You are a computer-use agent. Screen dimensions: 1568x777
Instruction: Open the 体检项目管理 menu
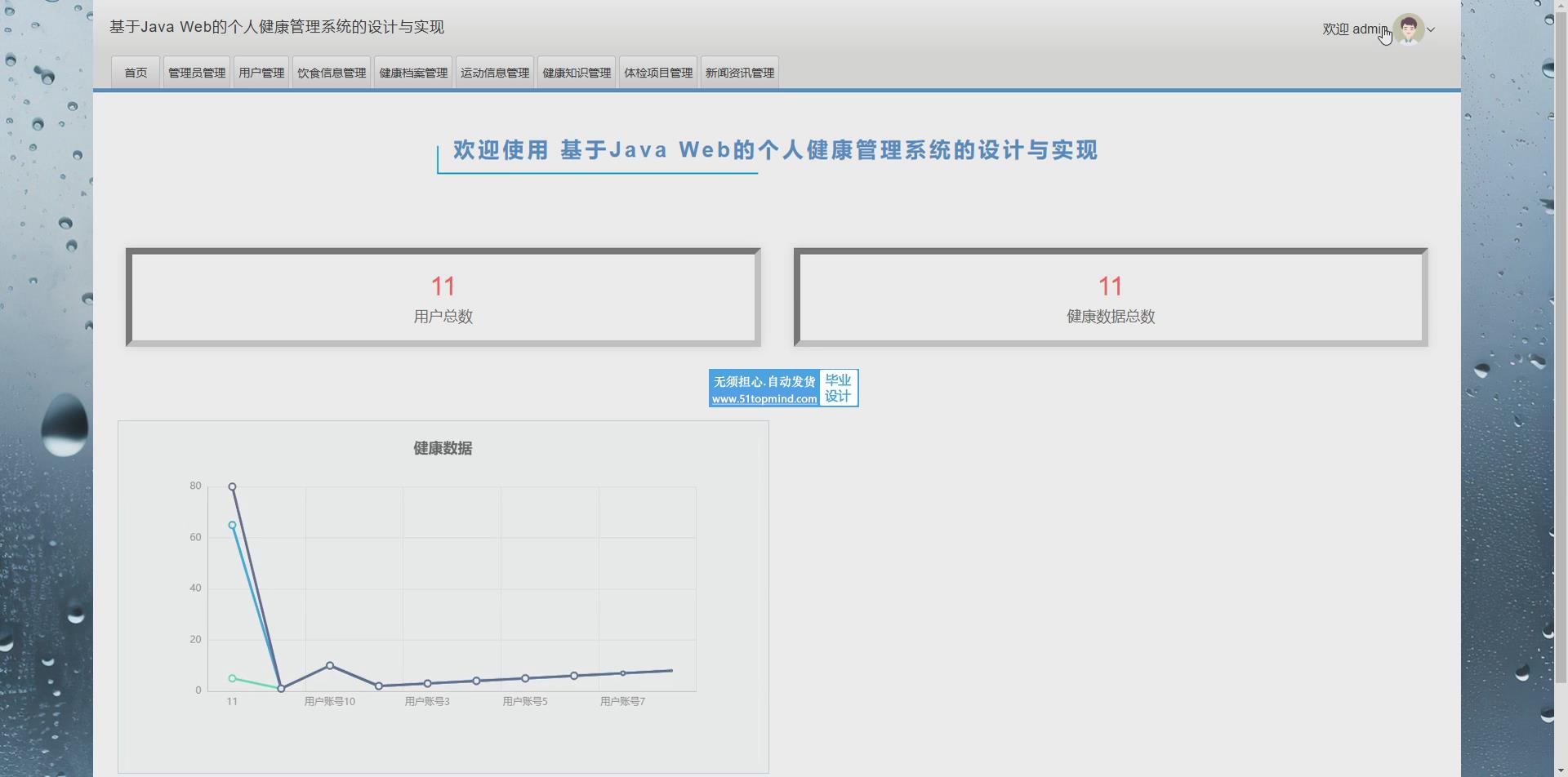tap(658, 73)
